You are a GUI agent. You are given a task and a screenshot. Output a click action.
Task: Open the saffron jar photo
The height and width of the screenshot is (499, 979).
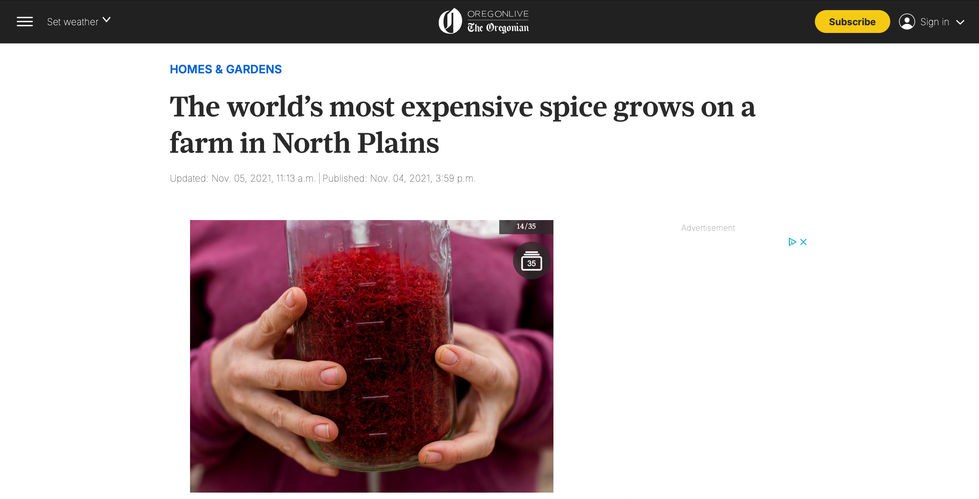point(371,356)
